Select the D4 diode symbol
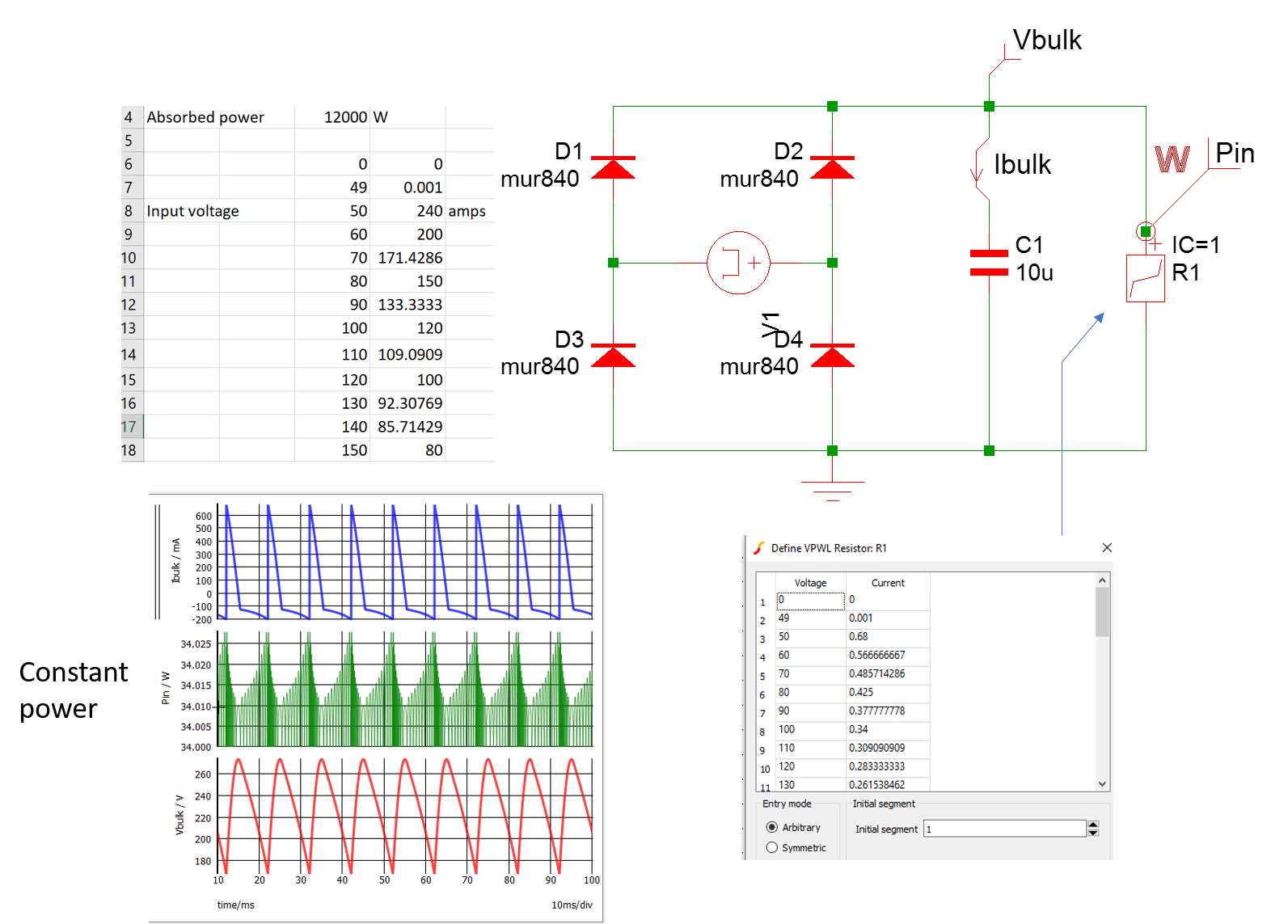The height and width of the screenshot is (924, 1288). pyautogui.click(x=832, y=355)
